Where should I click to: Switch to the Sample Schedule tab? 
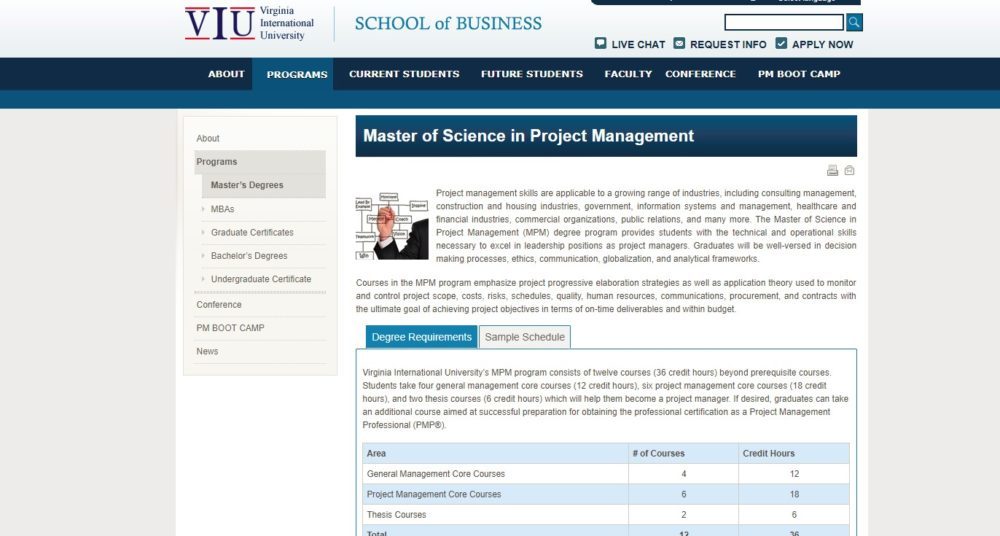point(524,337)
